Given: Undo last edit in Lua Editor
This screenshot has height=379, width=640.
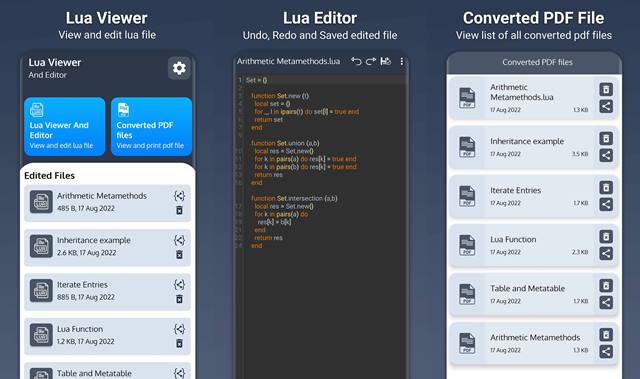Looking at the screenshot, I should tap(356, 61).
